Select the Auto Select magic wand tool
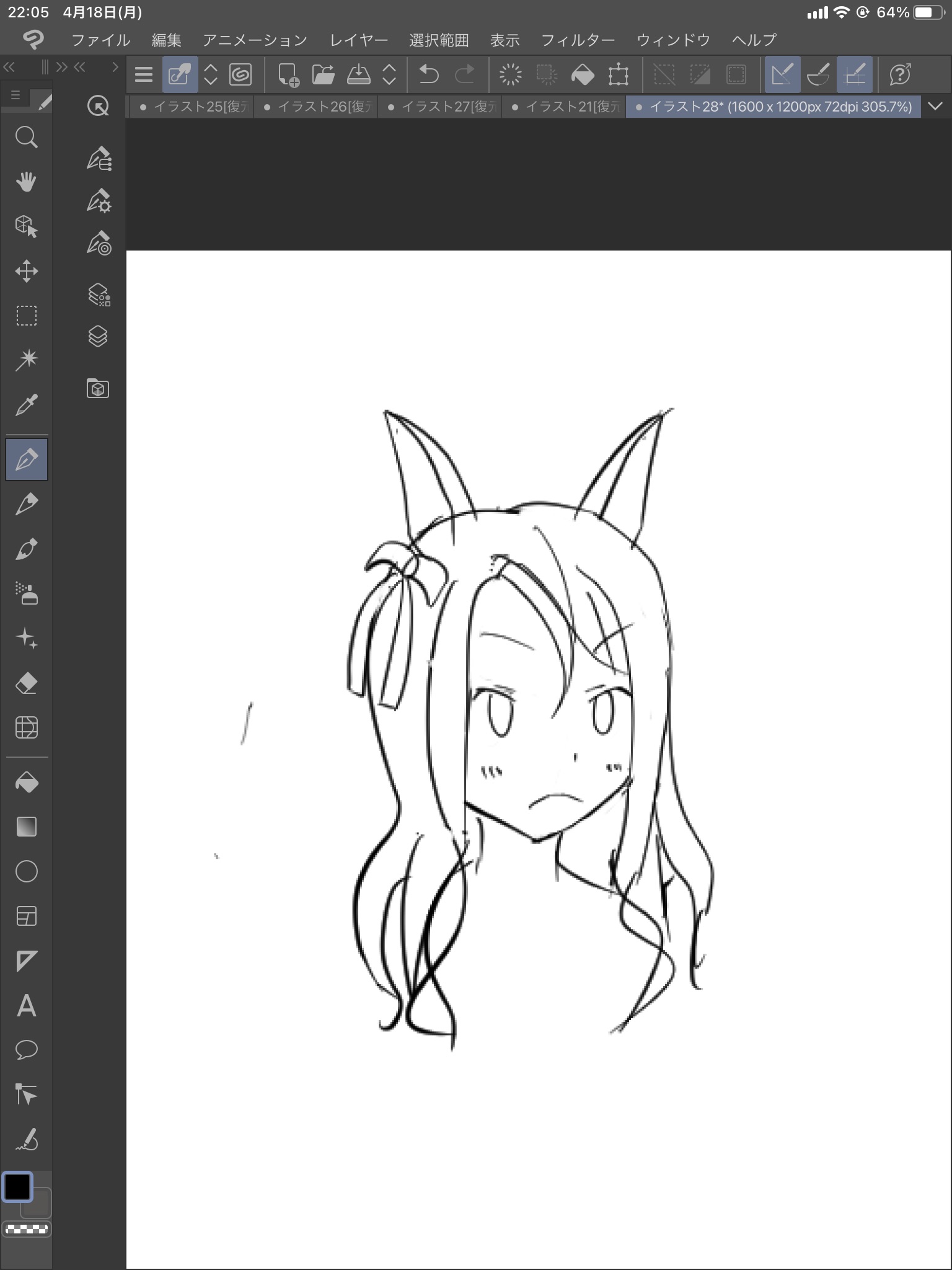The width and height of the screenshot is (952, 1270). click(26, 360)
